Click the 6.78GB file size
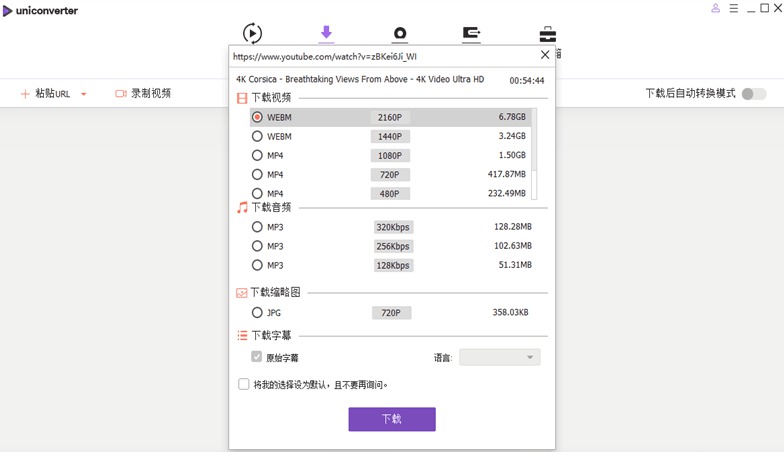784x452 pixels. point(512,116)
